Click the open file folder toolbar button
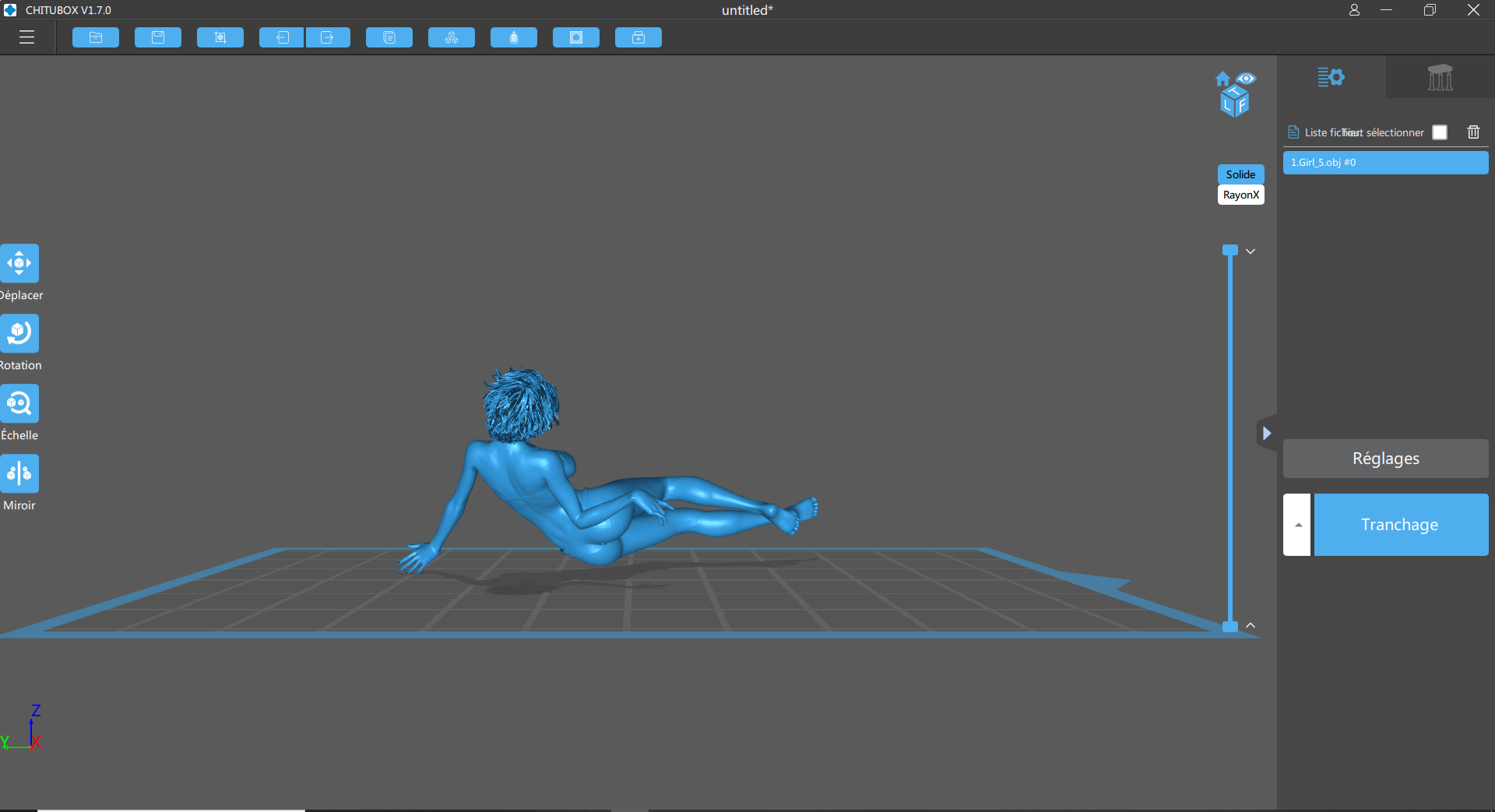The image size is (1495, 812). 96,37
